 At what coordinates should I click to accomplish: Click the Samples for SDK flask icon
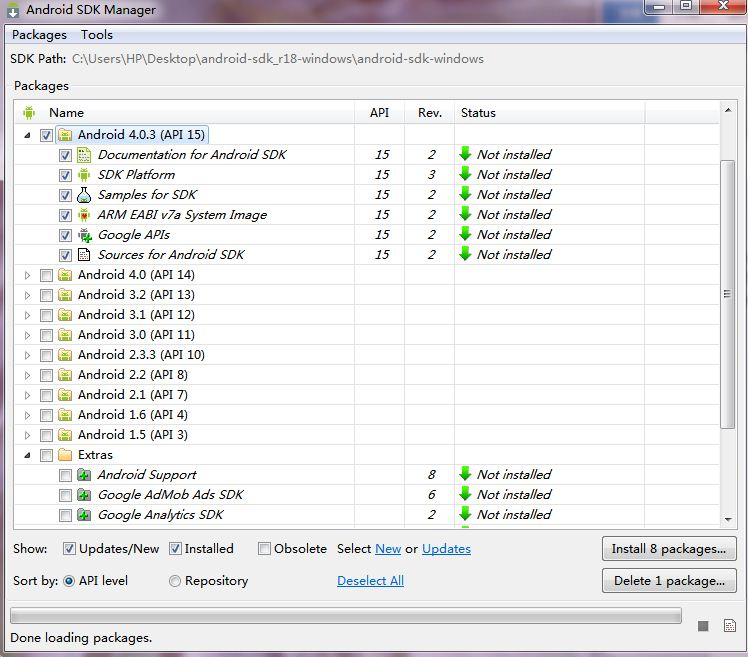(84, 195)
